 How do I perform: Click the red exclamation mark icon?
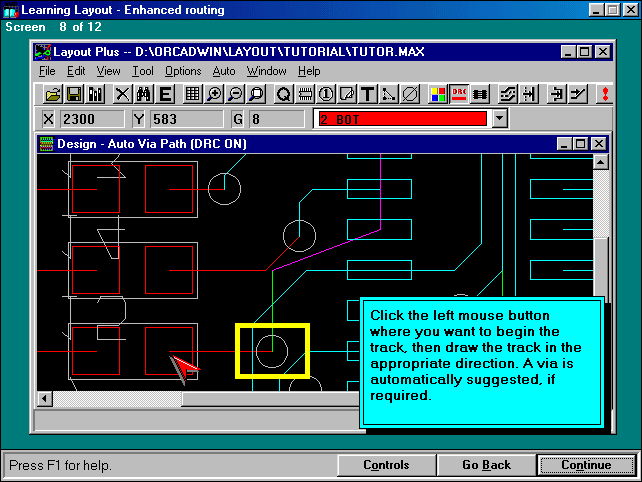coord(603,94)
